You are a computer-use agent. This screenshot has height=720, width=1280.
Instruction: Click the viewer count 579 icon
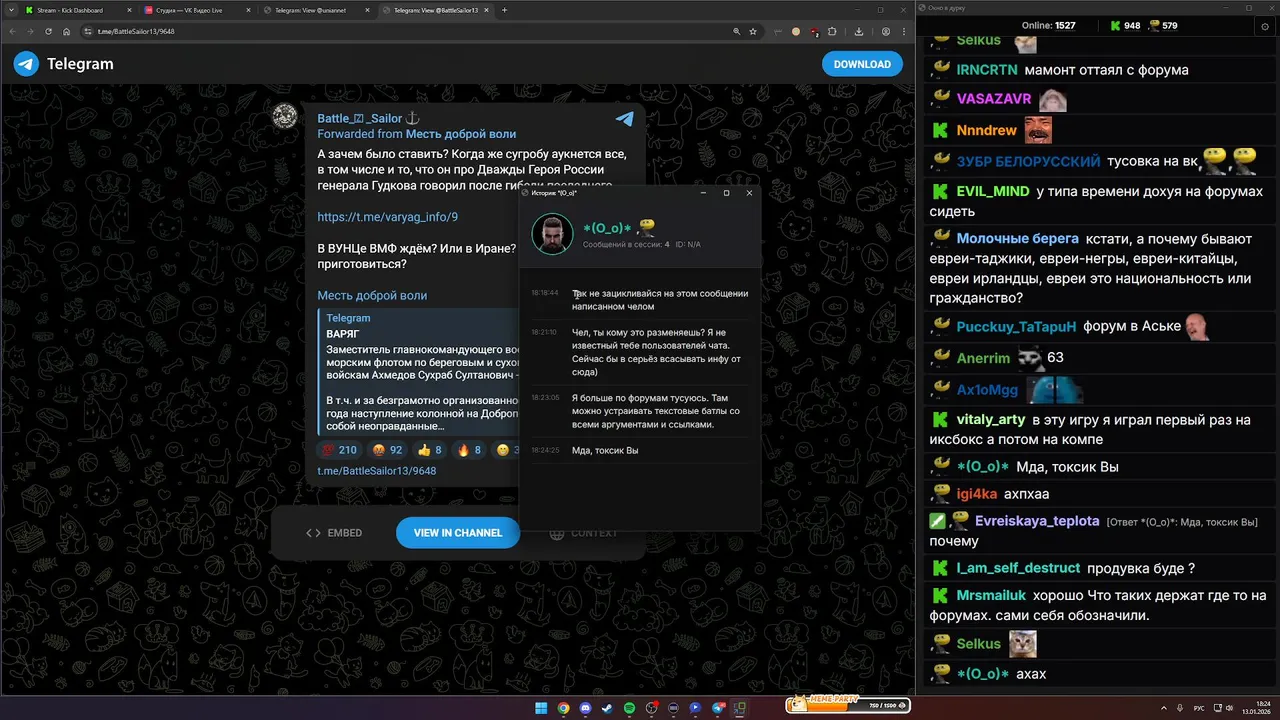pos(1162,26)
